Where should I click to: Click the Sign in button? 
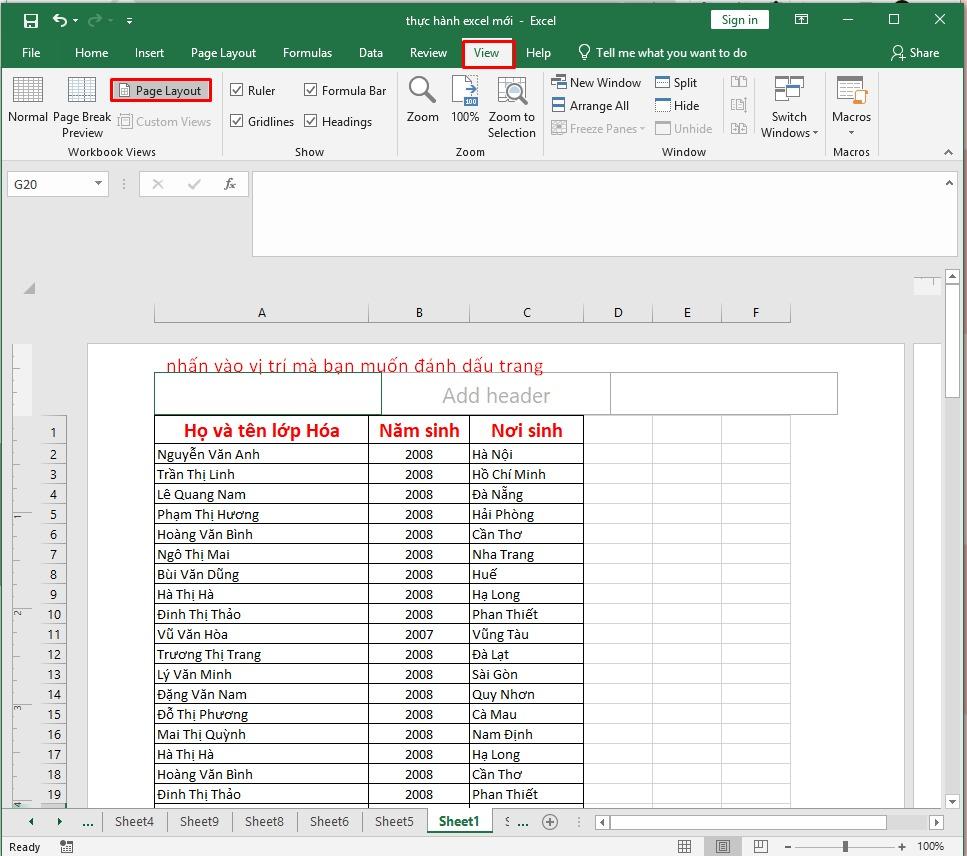tap(739, 19)
